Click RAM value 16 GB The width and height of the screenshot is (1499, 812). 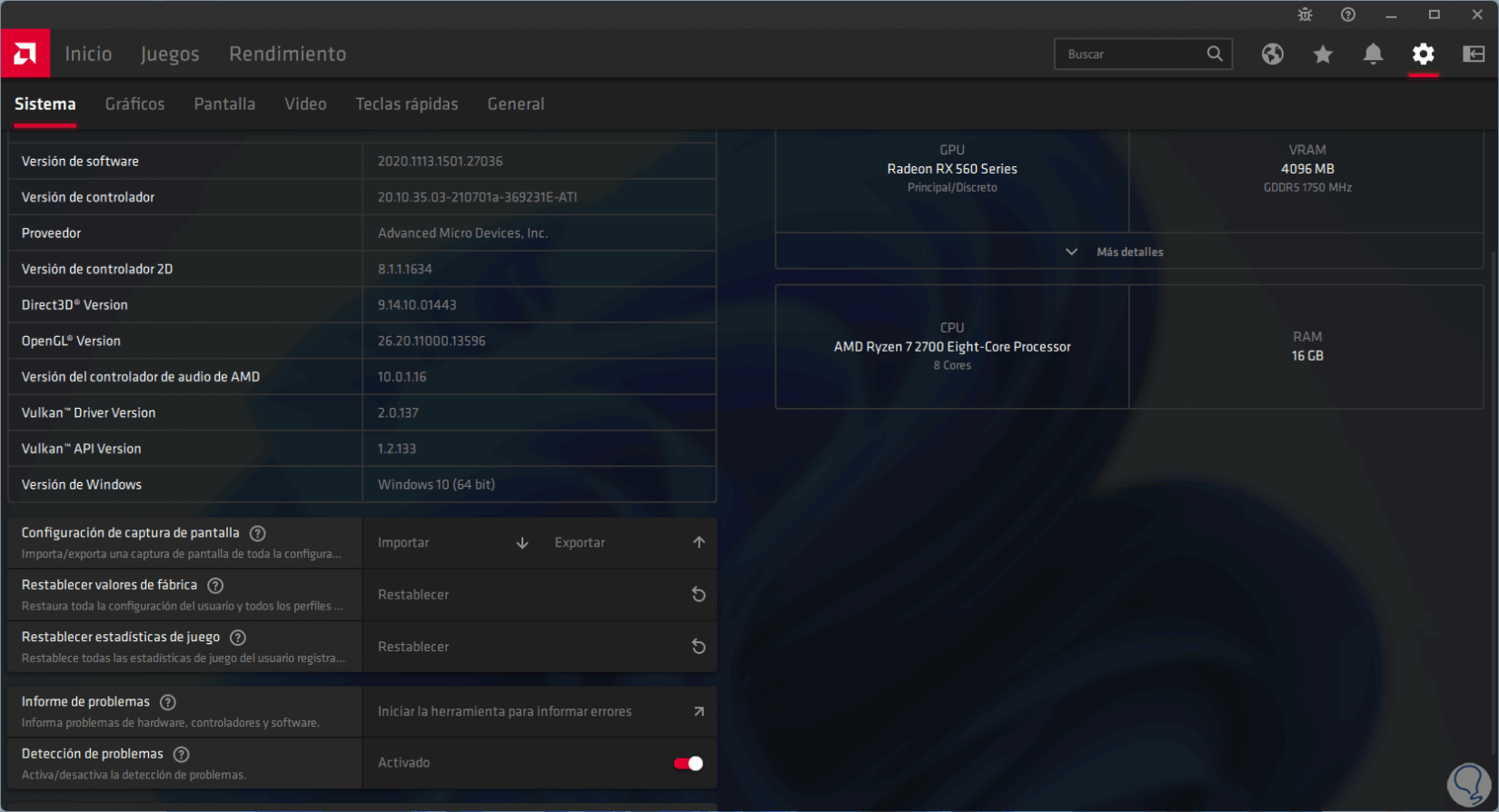pyautogui.click(x=1307, y=356)
